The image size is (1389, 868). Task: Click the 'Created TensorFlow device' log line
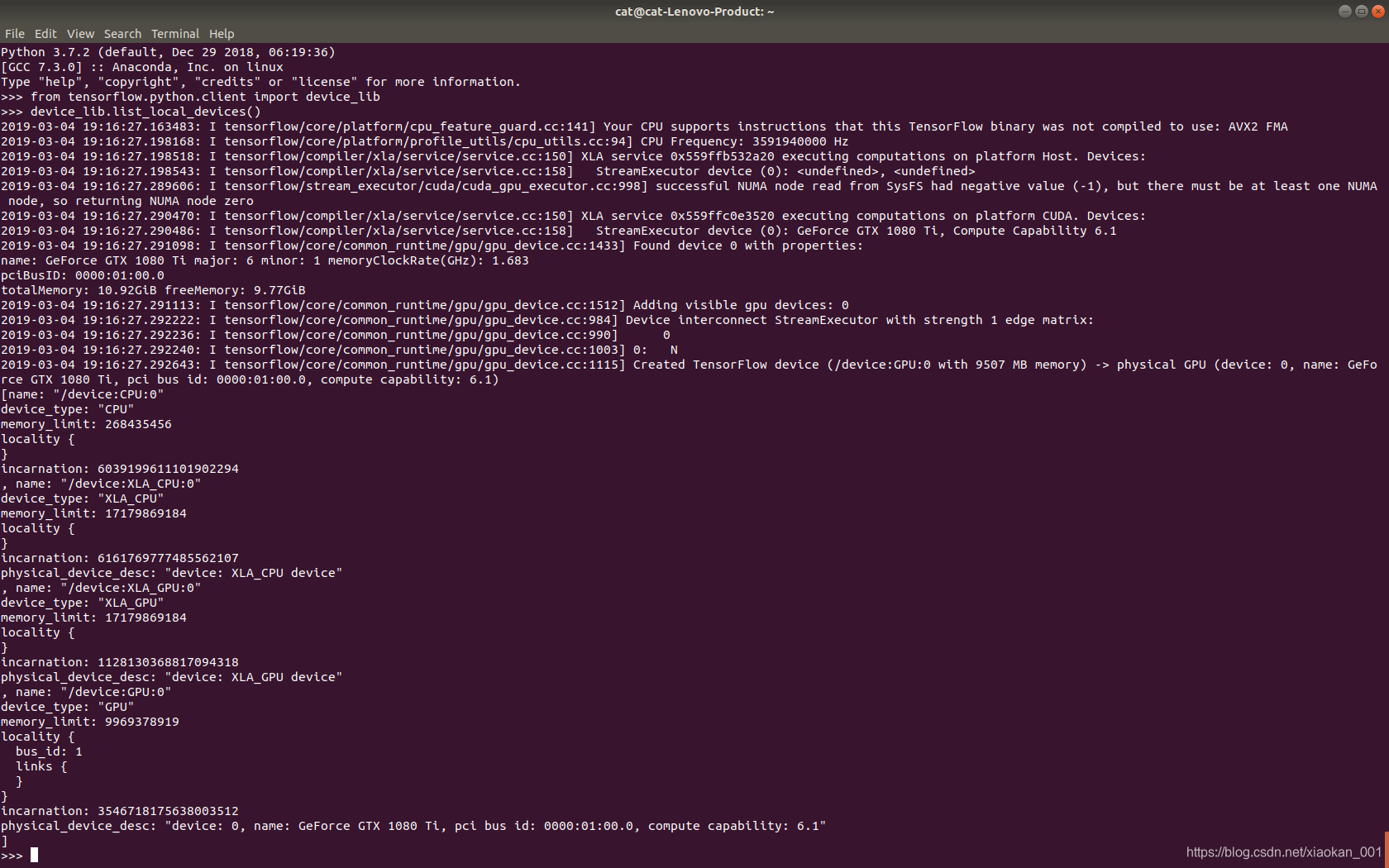click(689, 365)
